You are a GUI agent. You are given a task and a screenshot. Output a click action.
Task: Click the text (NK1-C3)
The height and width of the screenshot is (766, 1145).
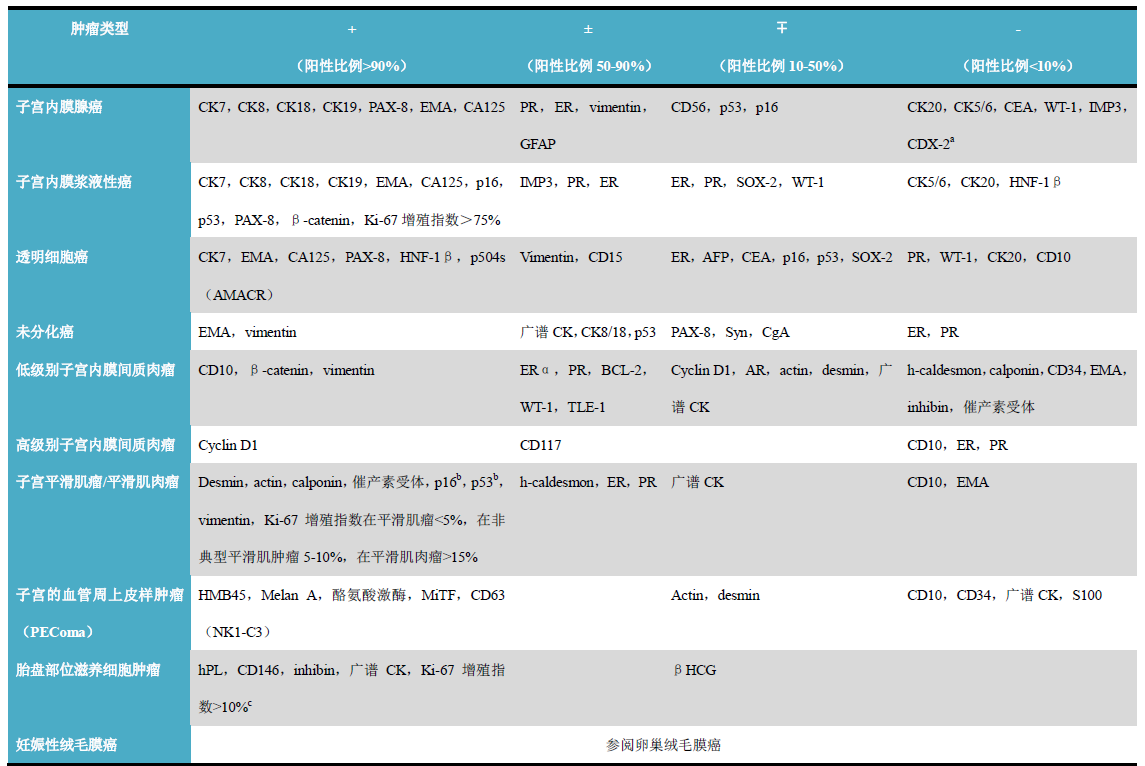(x=237, y=632)
